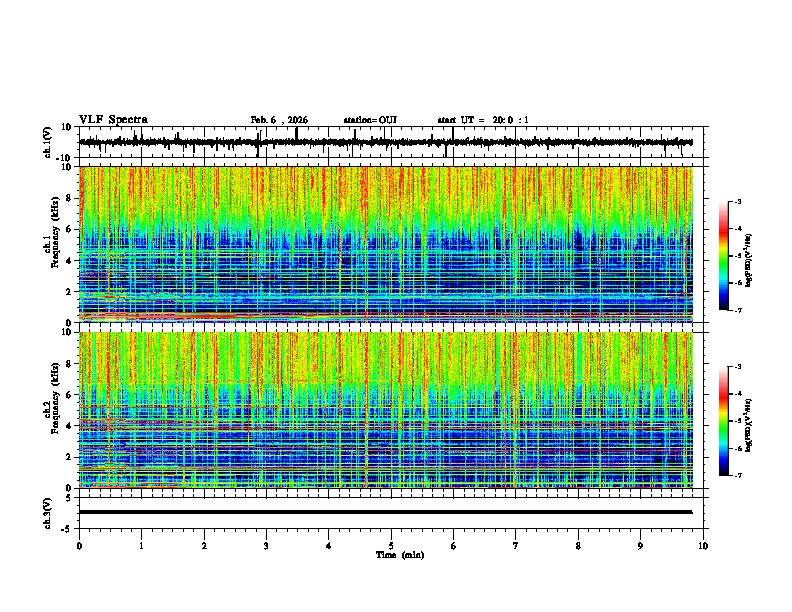This screenshot has width=792, height=612.
Task: Click the ch.1 "Frequency (kHz)" axis label
Action: click(x=56, y=233)
